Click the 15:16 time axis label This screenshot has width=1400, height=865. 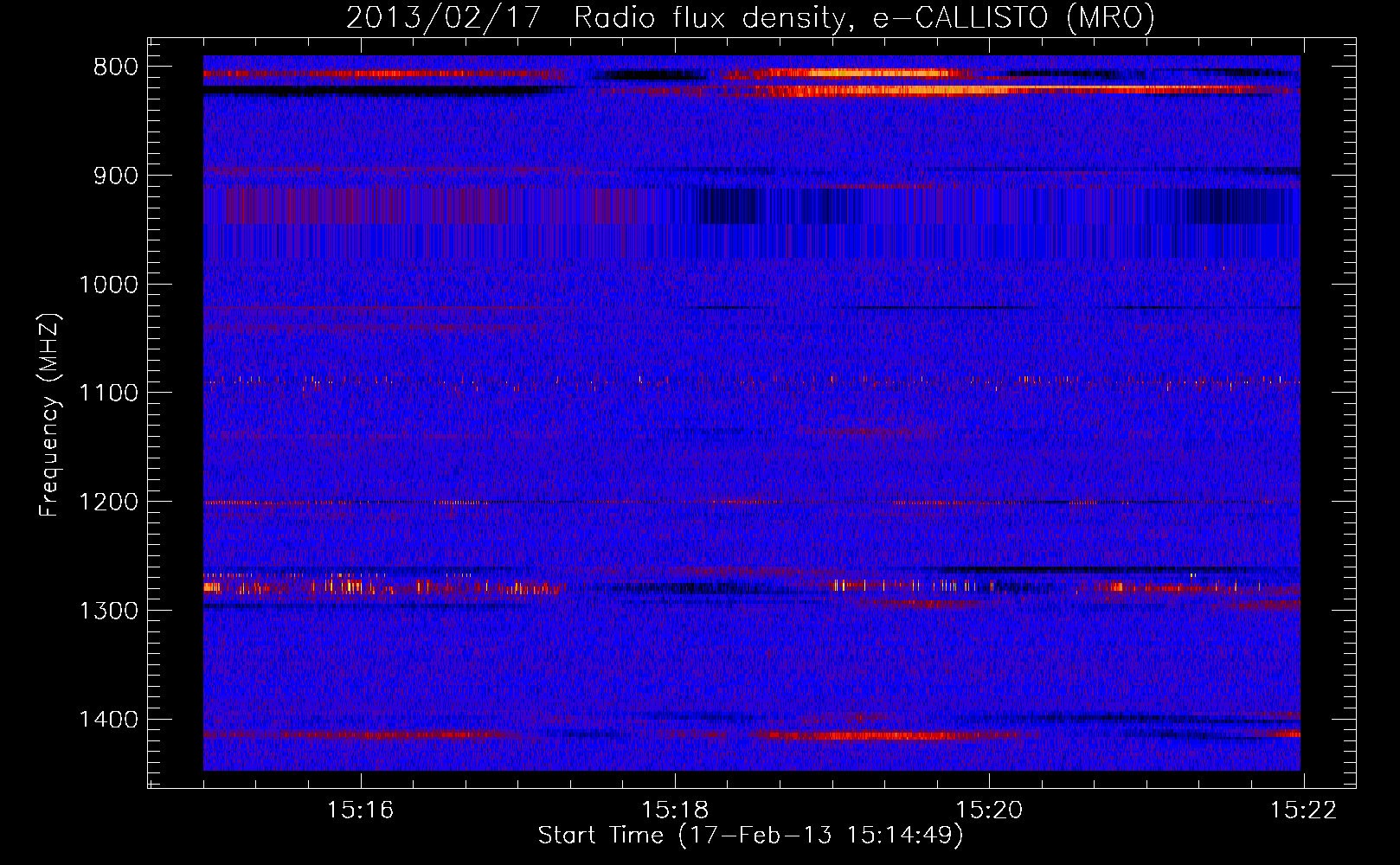[x=361, y=810]
